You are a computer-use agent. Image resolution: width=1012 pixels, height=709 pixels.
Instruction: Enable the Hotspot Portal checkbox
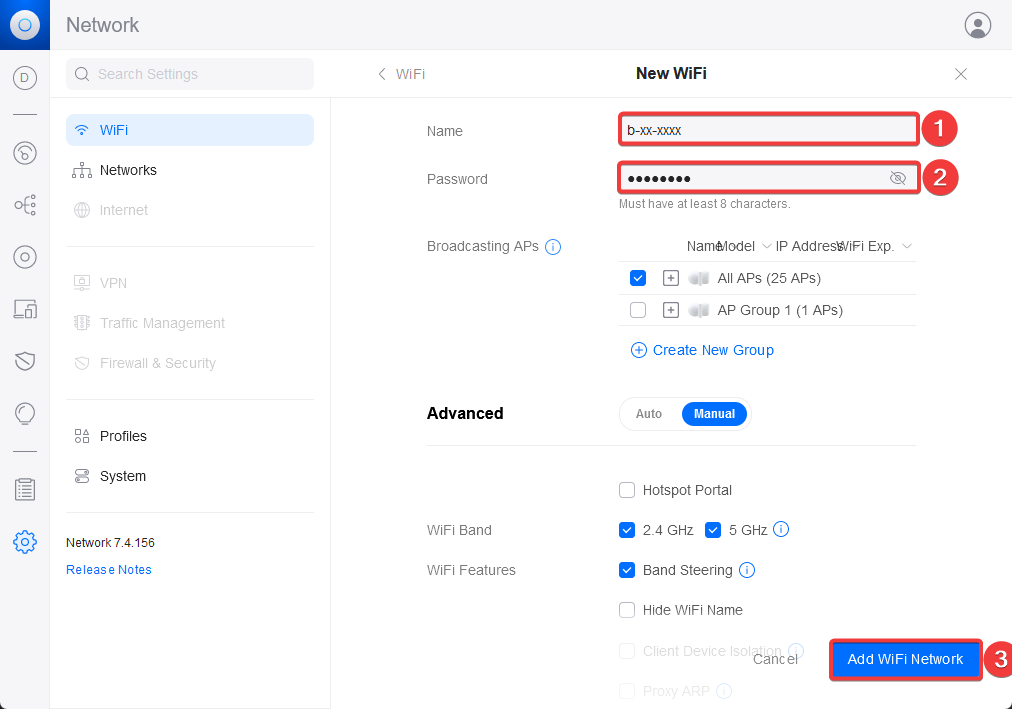coord(627,490)
